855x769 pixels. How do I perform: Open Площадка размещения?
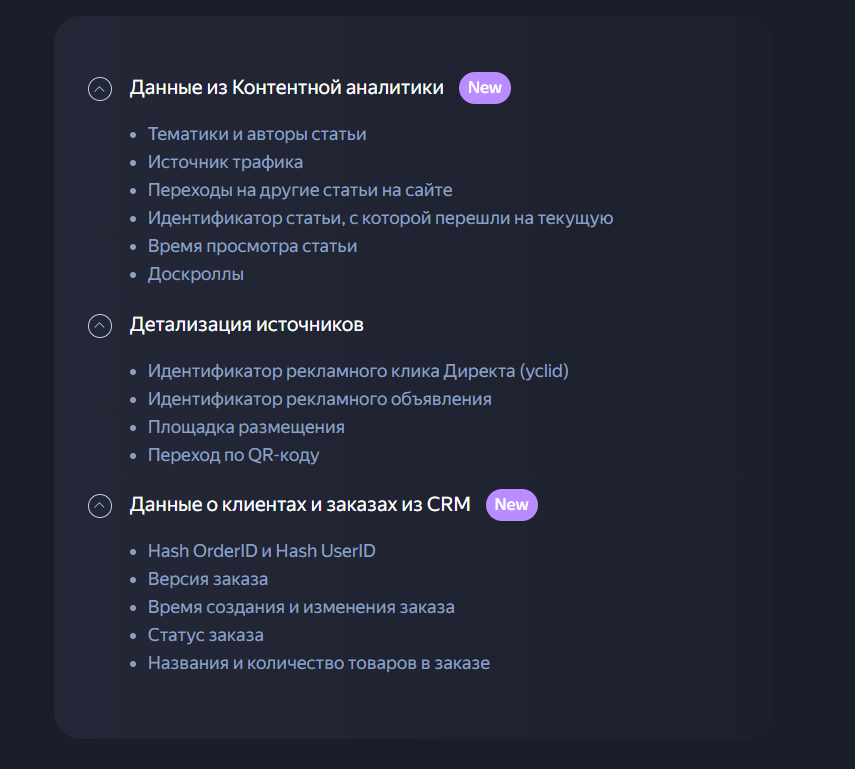[246, 426]
